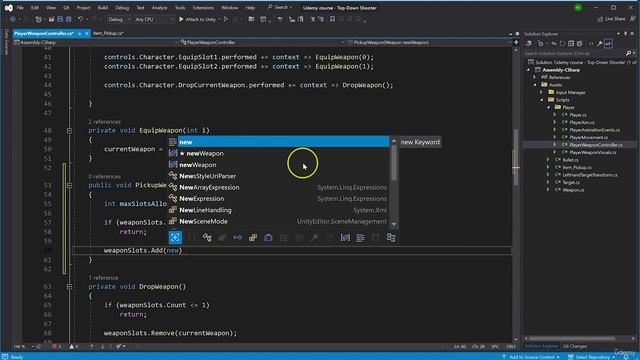Select the 'new' keyword completion item
Screen dimensions: 640x360
283,142
